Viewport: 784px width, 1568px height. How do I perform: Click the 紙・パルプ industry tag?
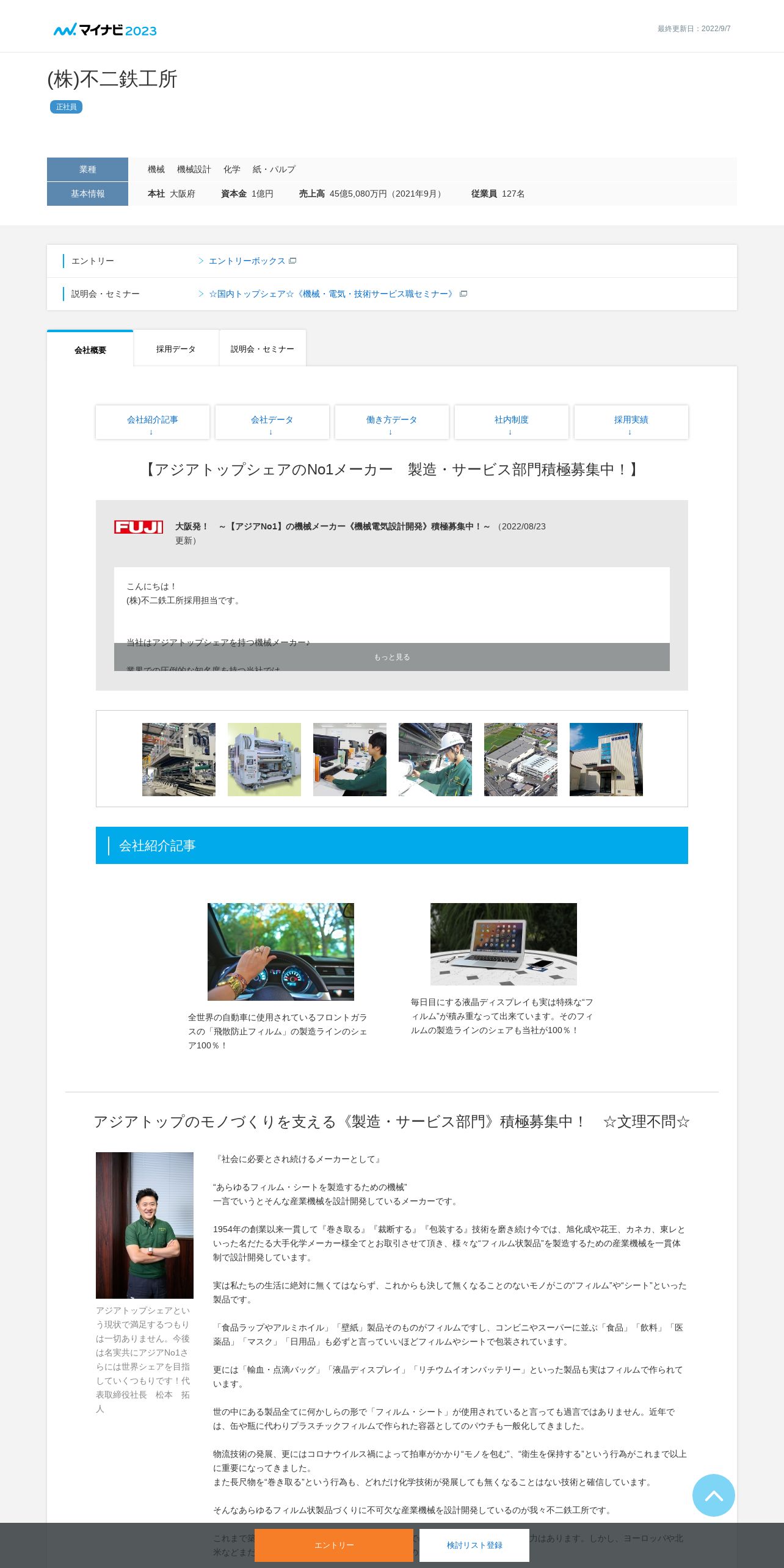[x=274, y=169]
